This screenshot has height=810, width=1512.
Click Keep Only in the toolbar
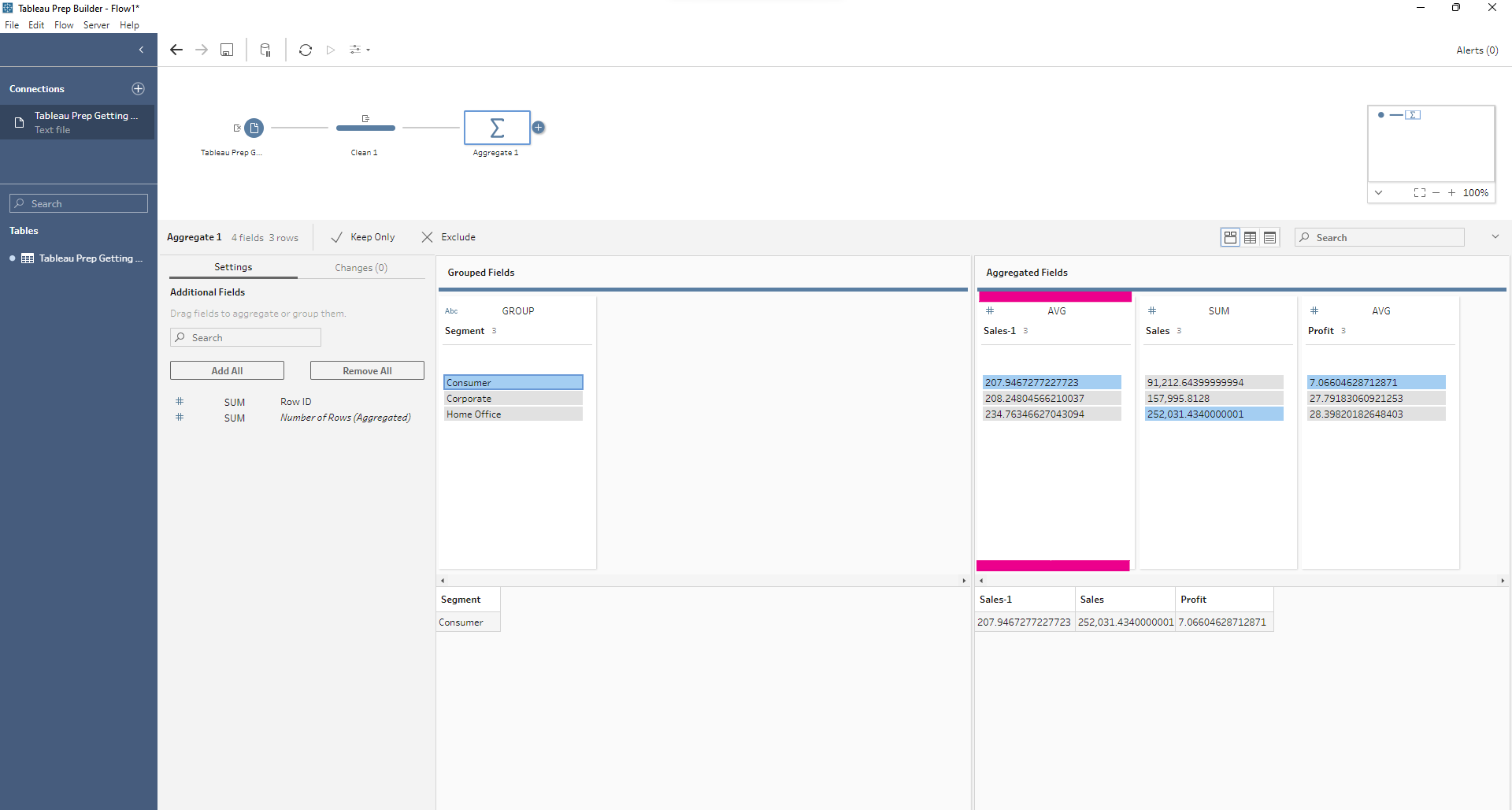pyautogui.click(x=363, y=237)
